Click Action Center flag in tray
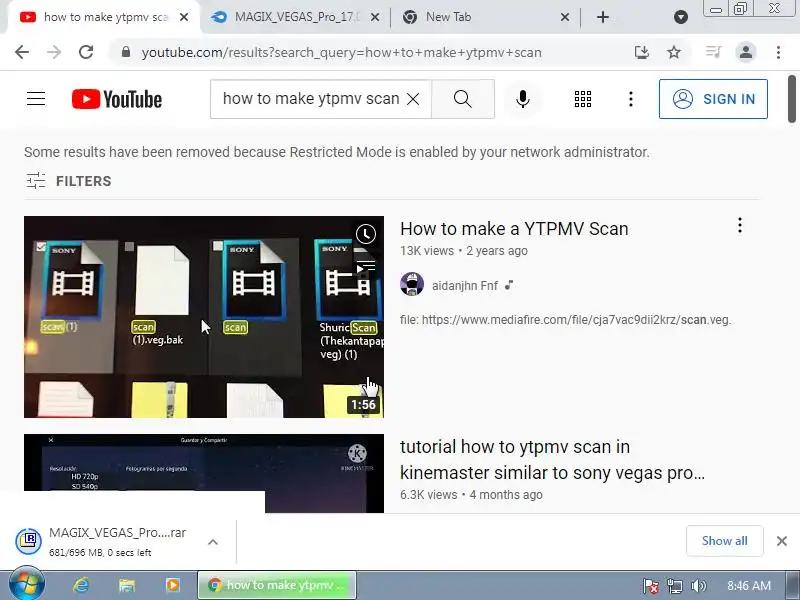This screenshot has height=600, width=800. click(651, 586)
